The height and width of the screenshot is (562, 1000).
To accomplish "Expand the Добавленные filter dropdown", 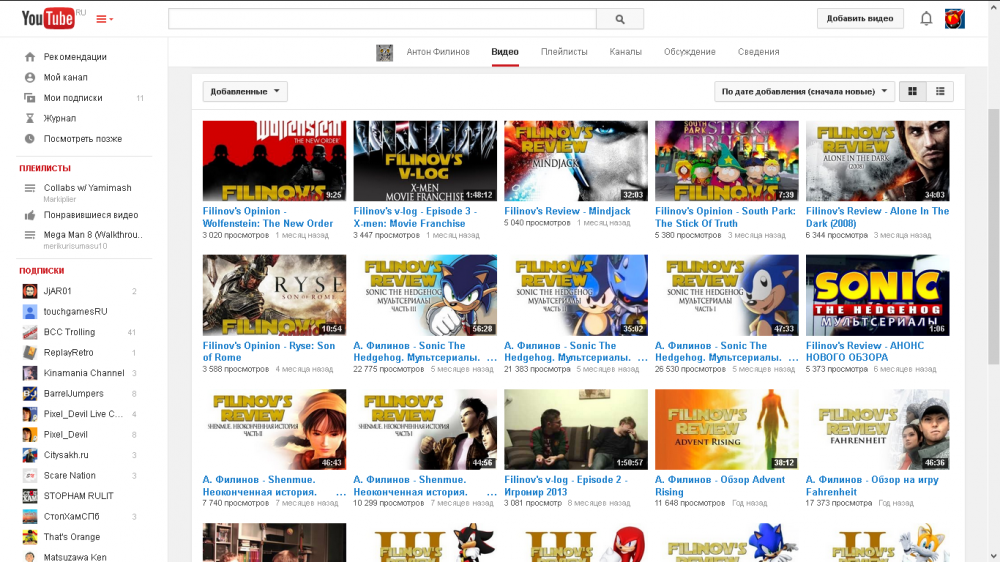I will coord(245,91).
